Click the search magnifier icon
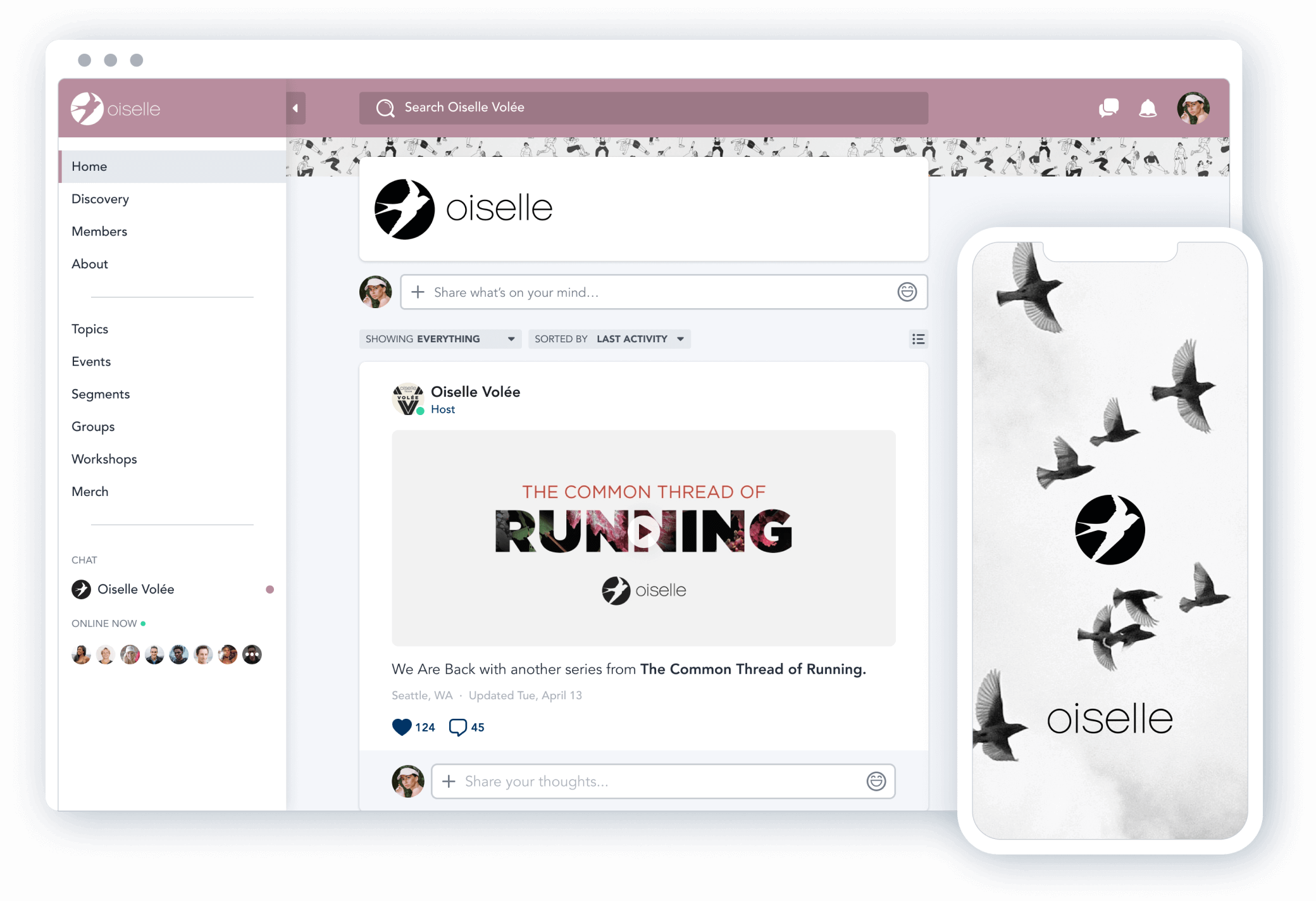Viewport: 1316px width, 901px height. [385, 108]
